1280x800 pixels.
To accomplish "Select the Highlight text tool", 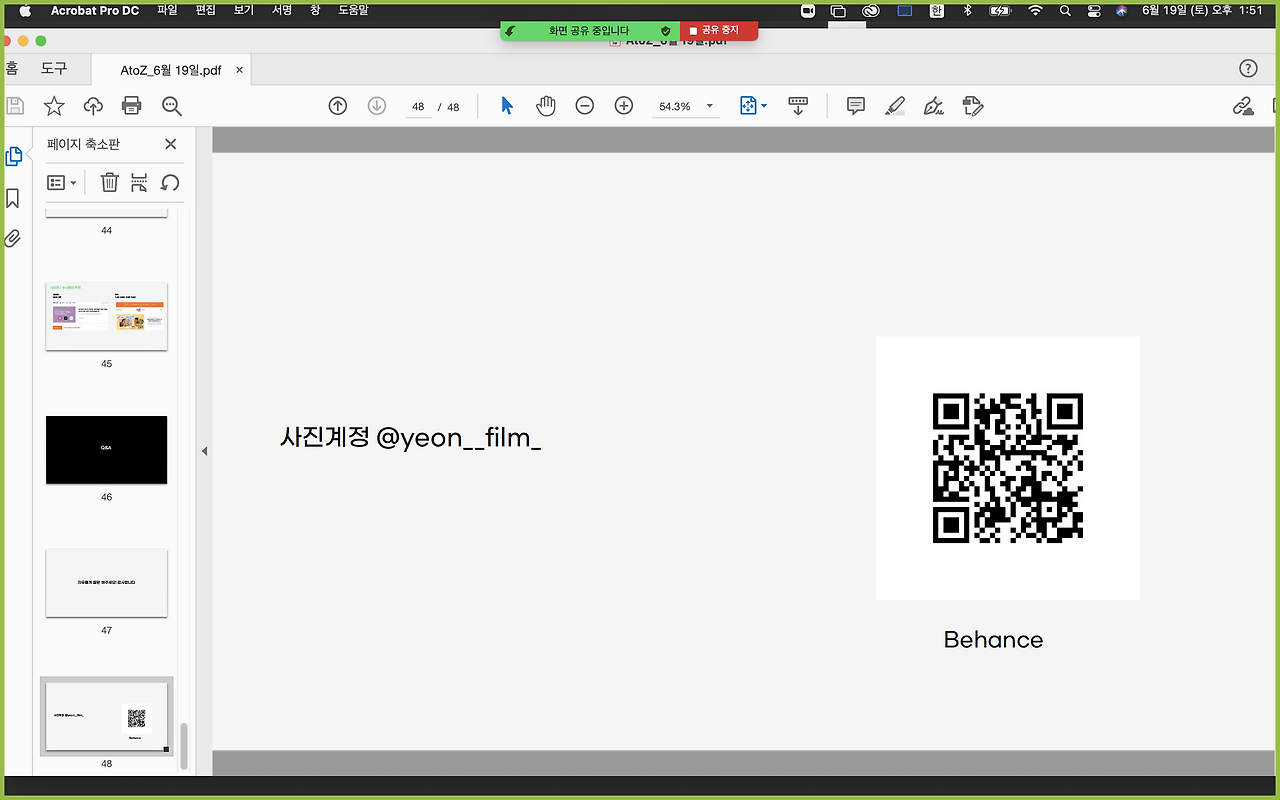I will point(895,106).
